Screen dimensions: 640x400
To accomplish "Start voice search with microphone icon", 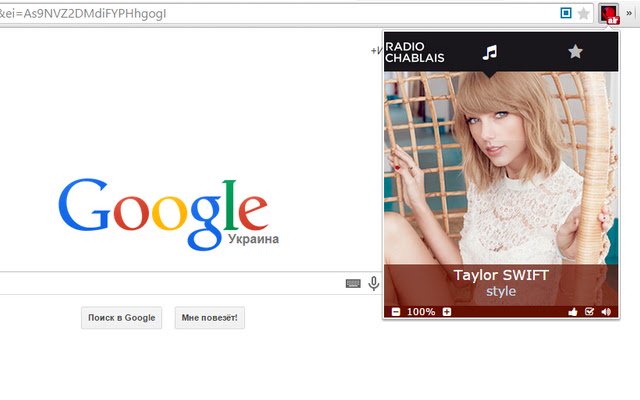I will [x=373, y=283].
